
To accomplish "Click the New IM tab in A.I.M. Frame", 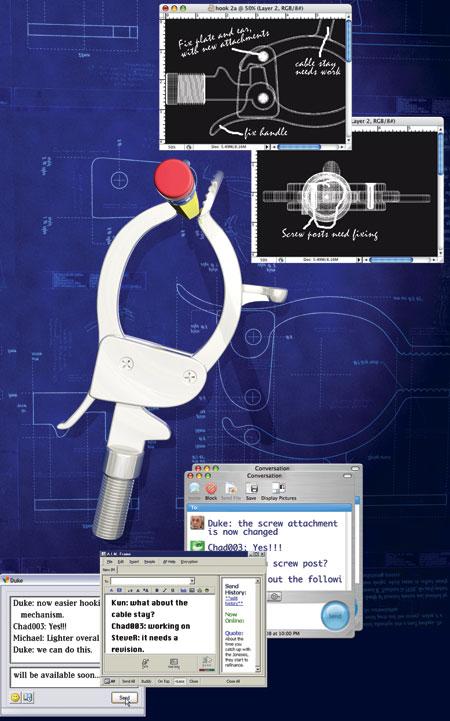I will tap(108, 570).
